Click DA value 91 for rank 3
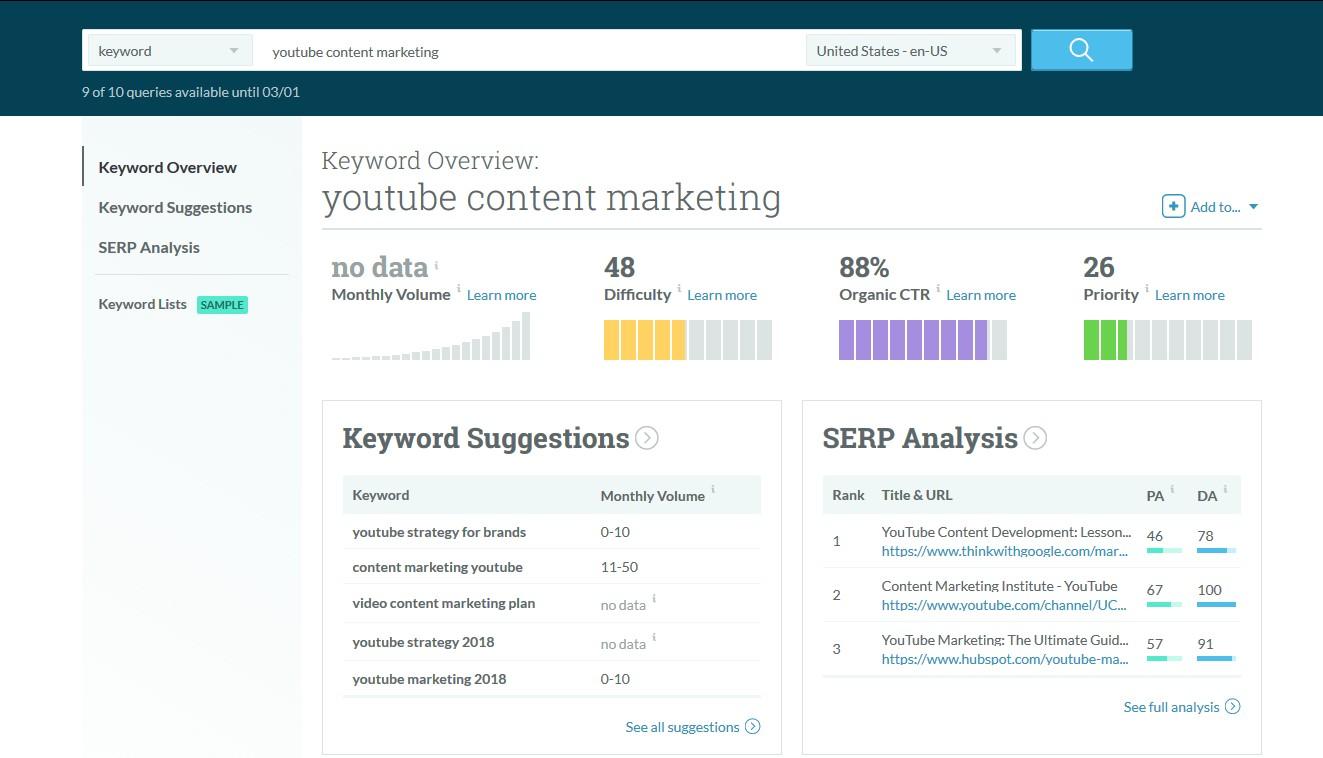 click(x=1205, y=644)
